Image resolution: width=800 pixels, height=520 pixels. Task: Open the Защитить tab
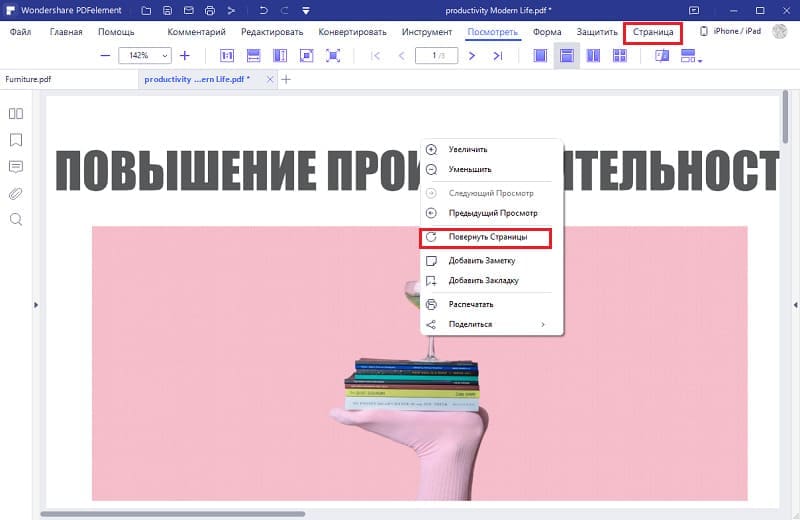[597, 32]
